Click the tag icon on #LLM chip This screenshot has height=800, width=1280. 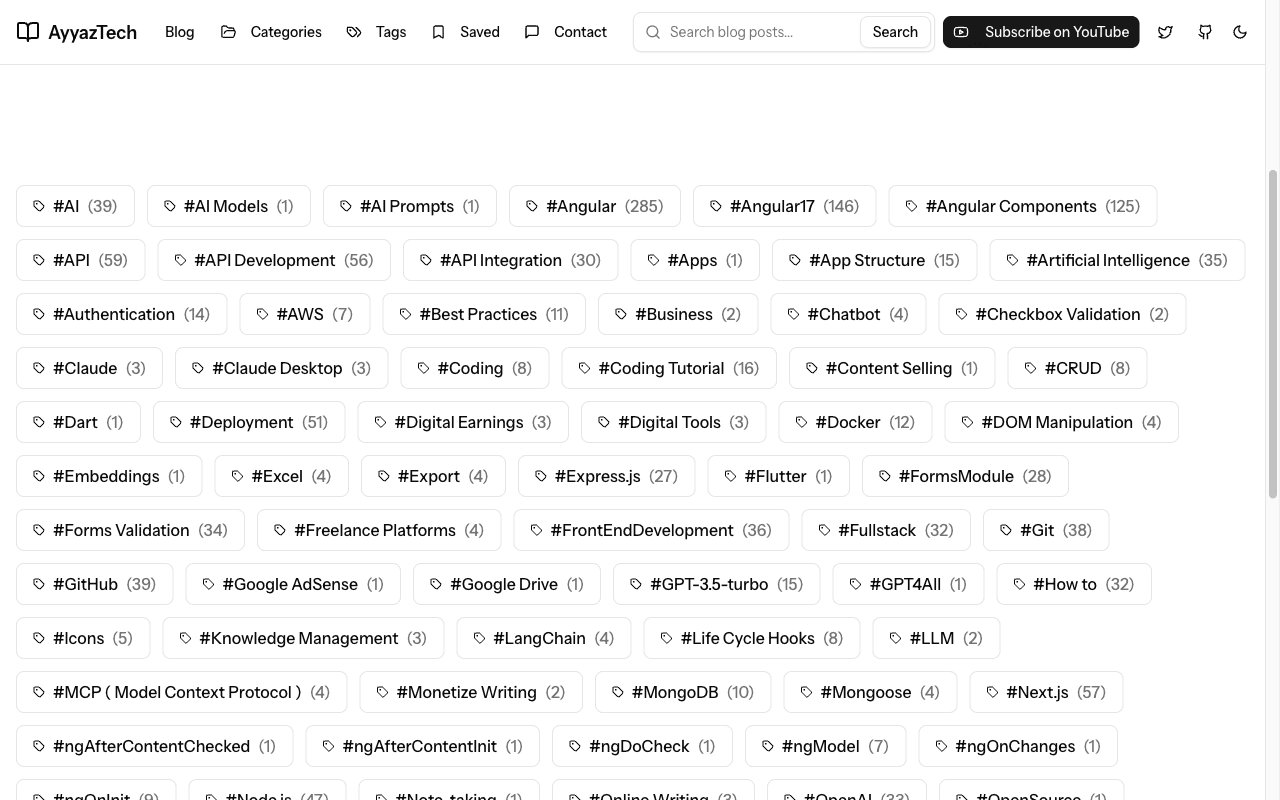(x=895, y=638)
